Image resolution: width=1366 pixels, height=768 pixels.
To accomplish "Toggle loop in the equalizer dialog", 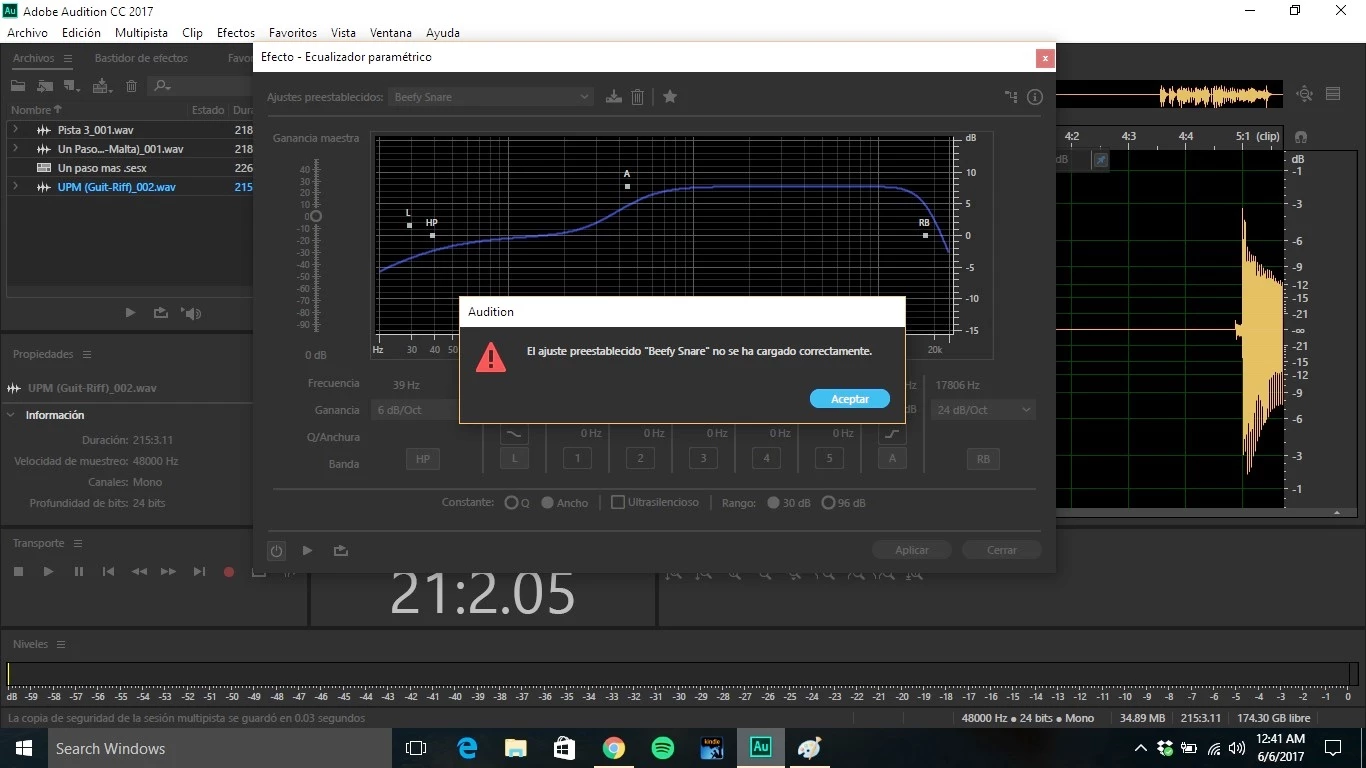I will [341, 550].
